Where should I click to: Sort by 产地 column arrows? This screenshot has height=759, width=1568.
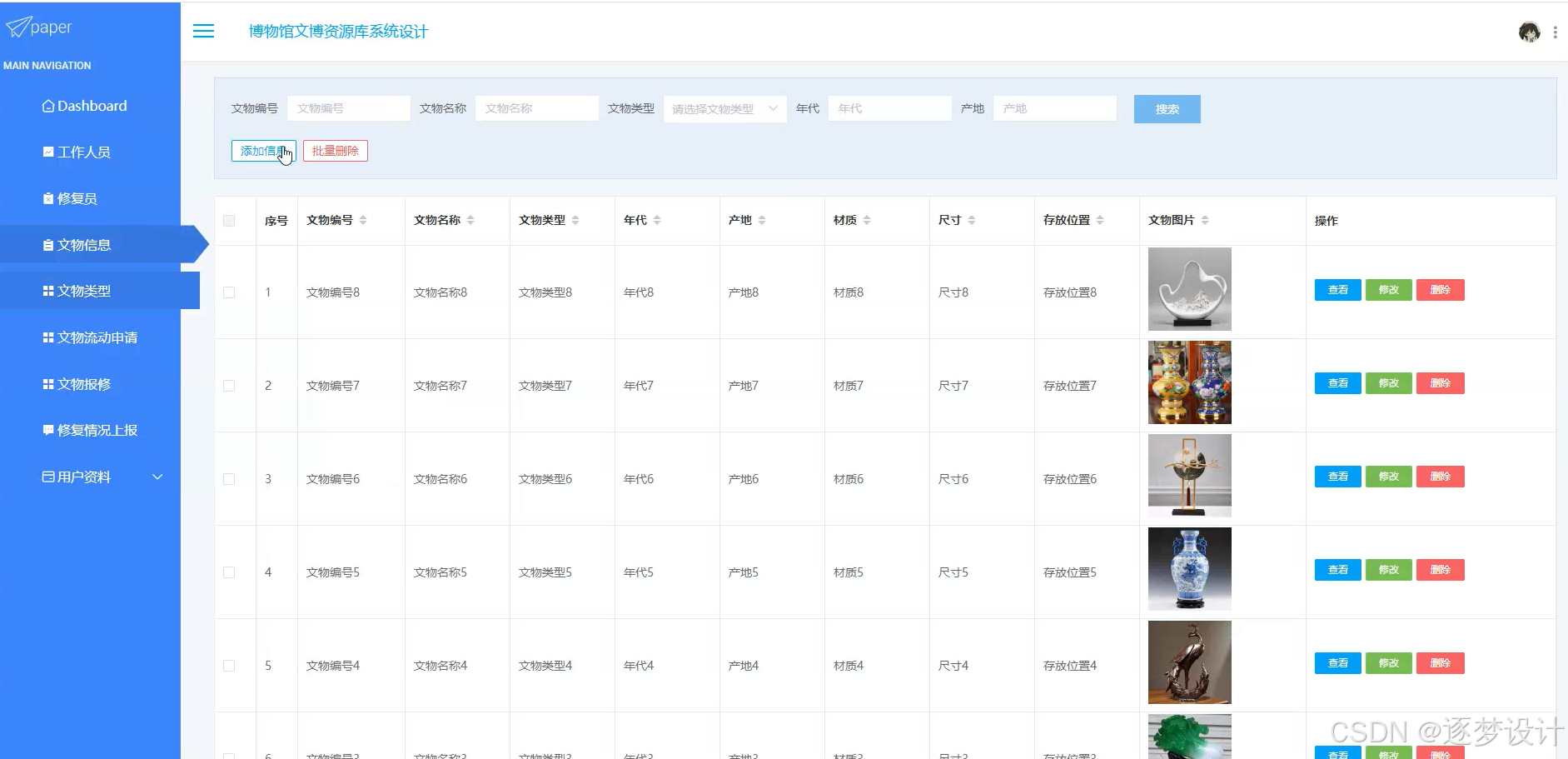(762, 220)
